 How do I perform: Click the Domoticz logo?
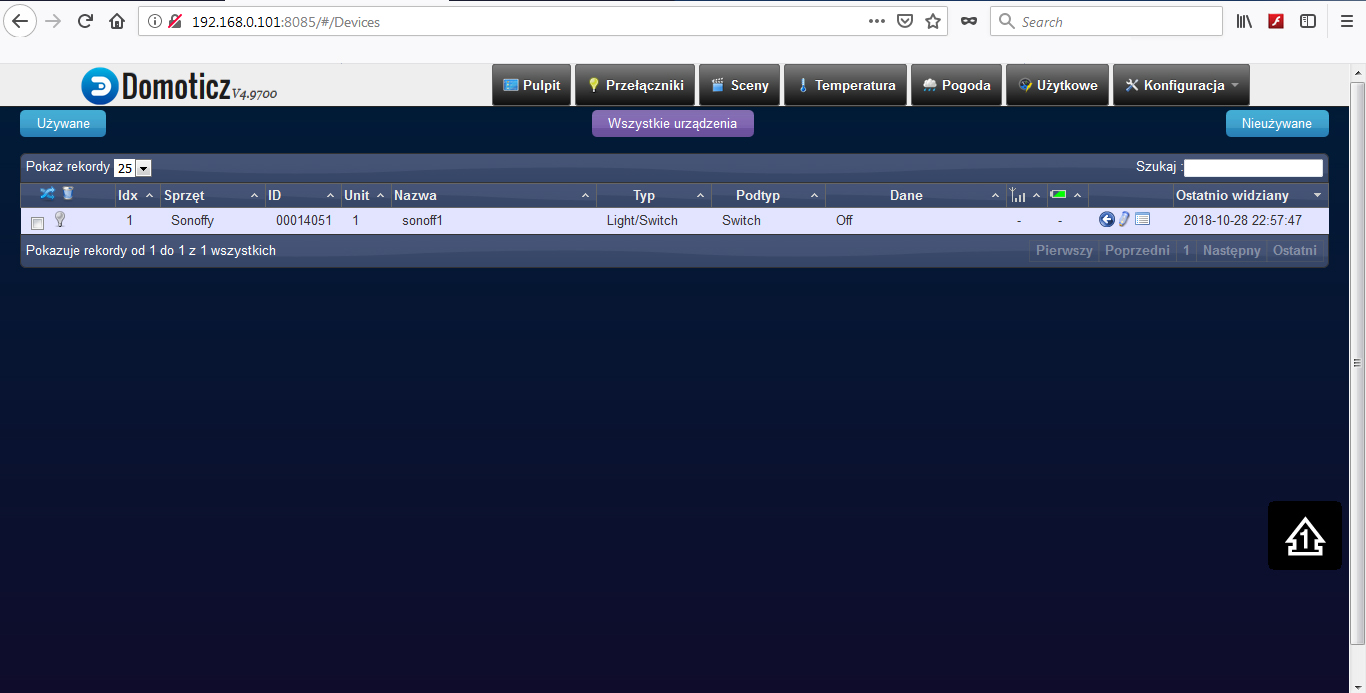179,86
